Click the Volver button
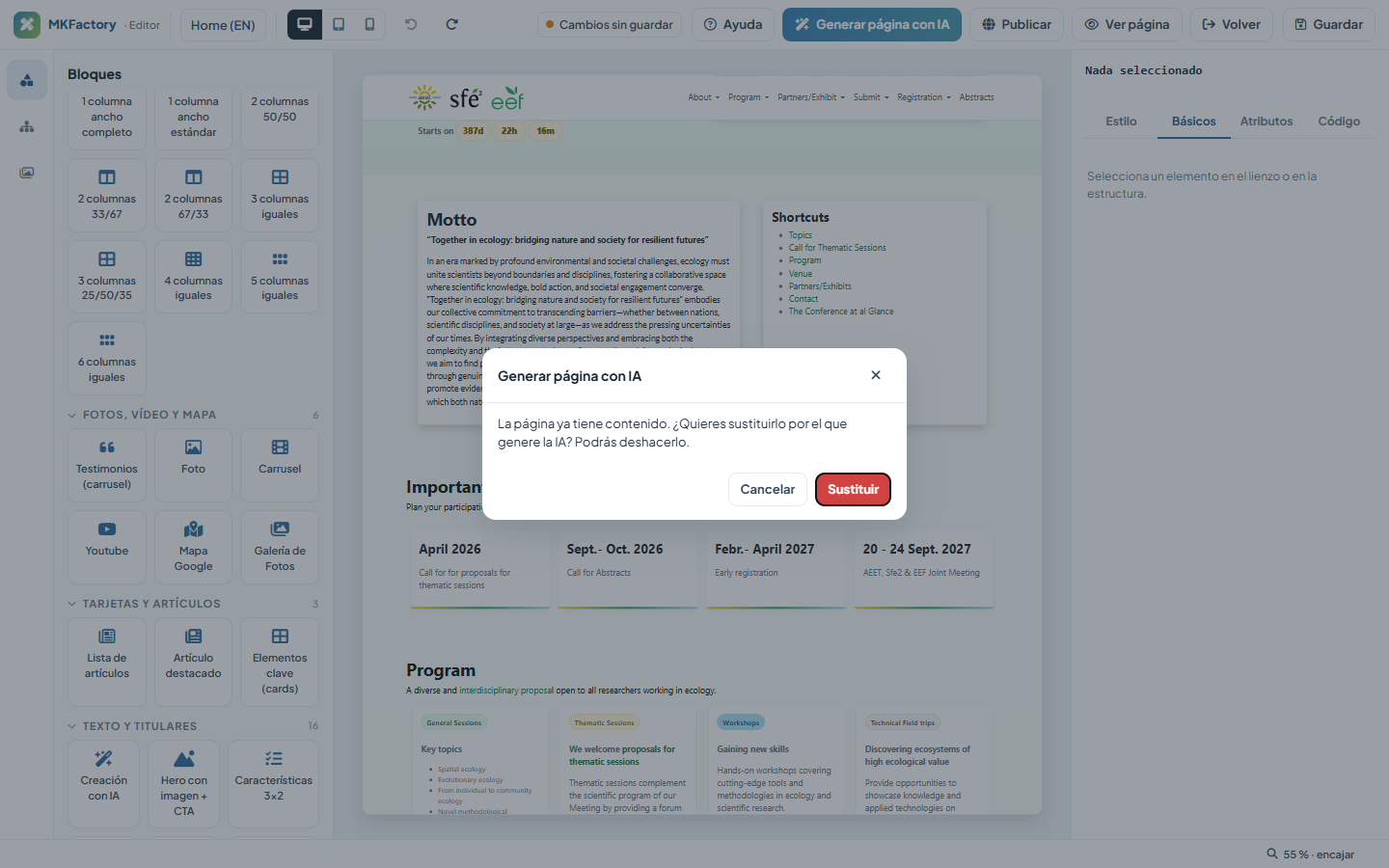The height and width of the screenshot is (868, 1389). click(x=1232, y=25)
